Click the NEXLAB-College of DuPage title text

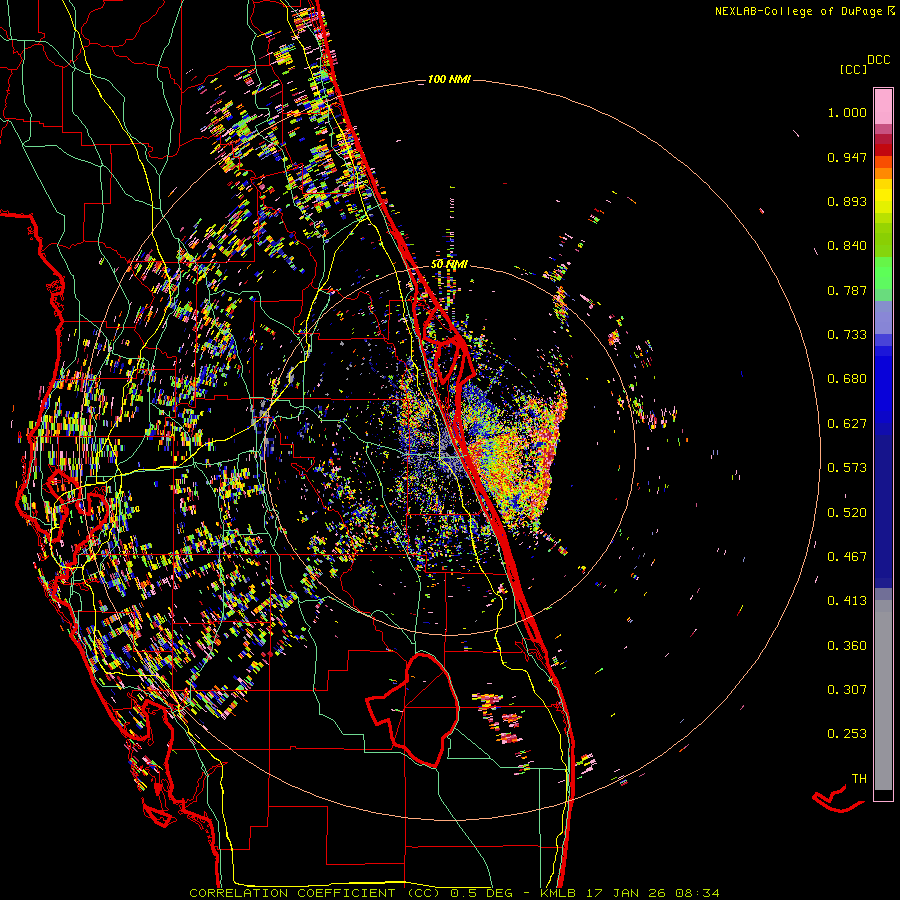pos(798,11)
